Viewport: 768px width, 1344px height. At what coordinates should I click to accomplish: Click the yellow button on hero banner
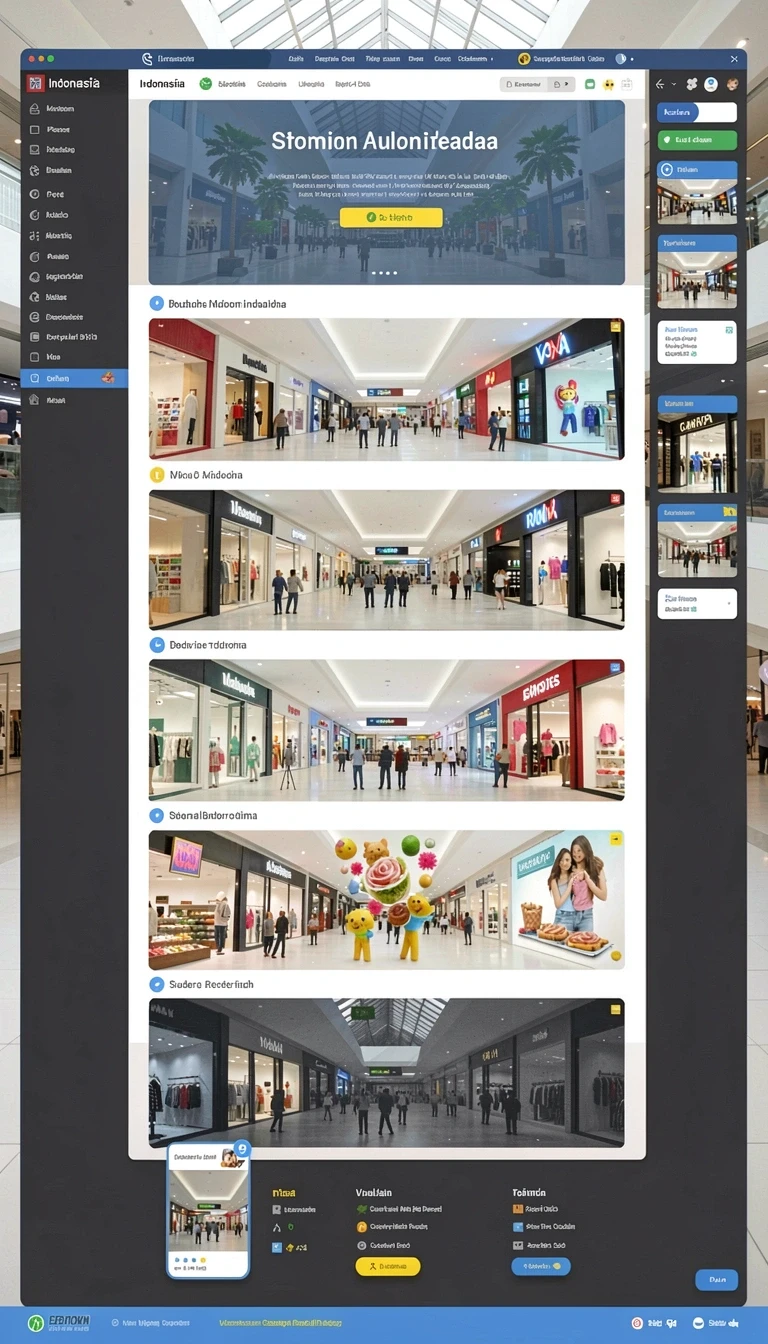(391, 217)
